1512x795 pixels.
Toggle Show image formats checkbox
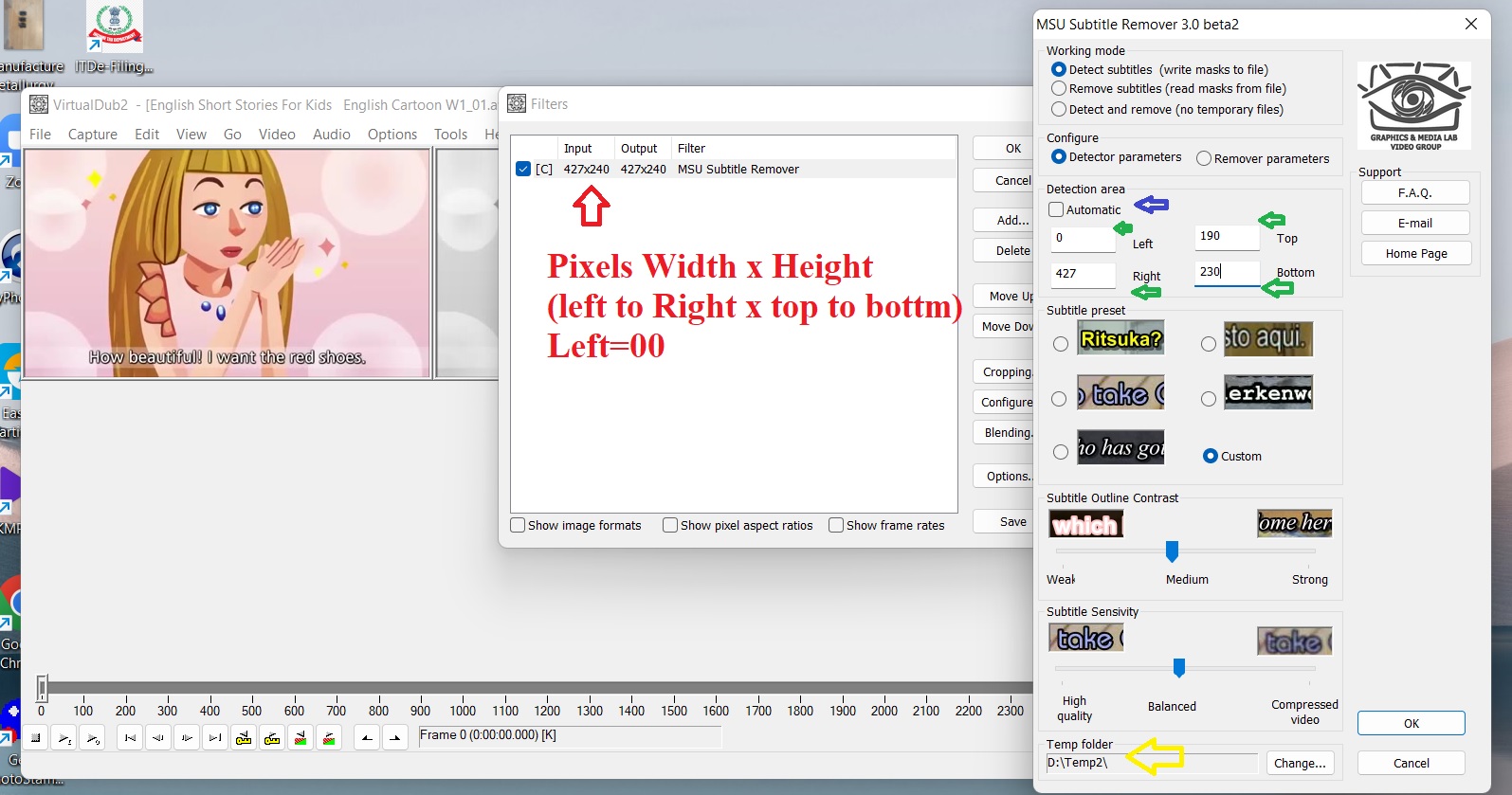coord(518,525)
